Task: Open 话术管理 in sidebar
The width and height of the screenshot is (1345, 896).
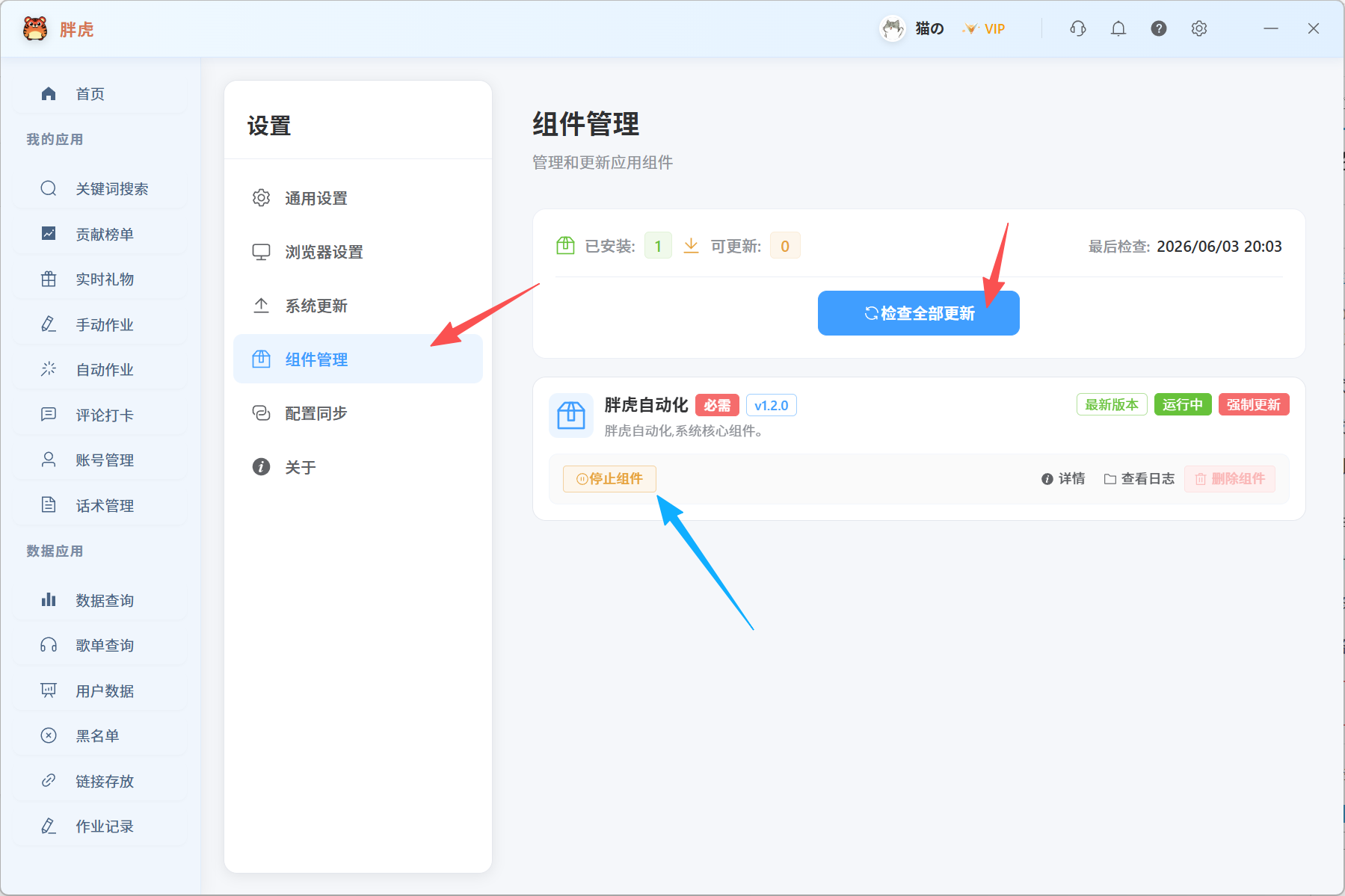Action: (100, 505)
